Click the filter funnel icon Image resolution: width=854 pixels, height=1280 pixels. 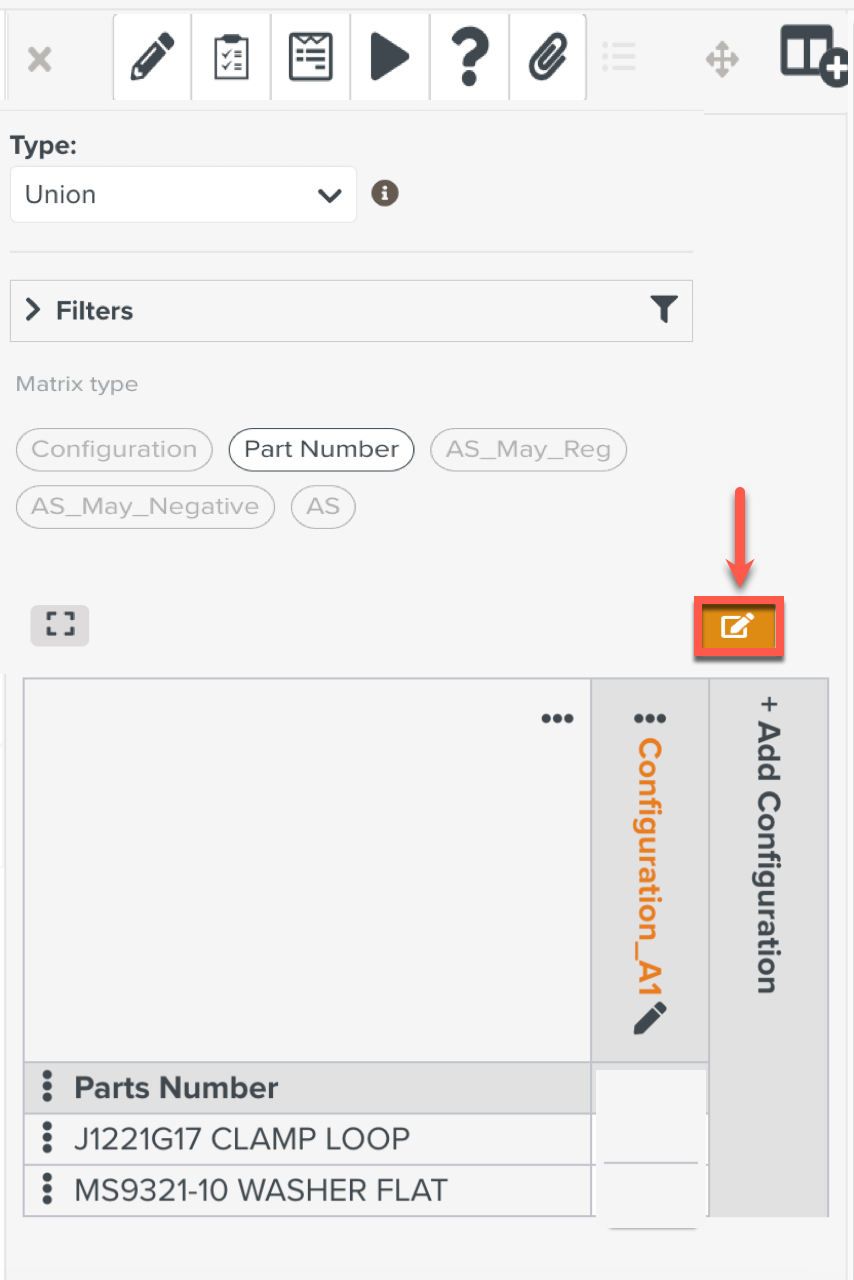pos(664,310)
